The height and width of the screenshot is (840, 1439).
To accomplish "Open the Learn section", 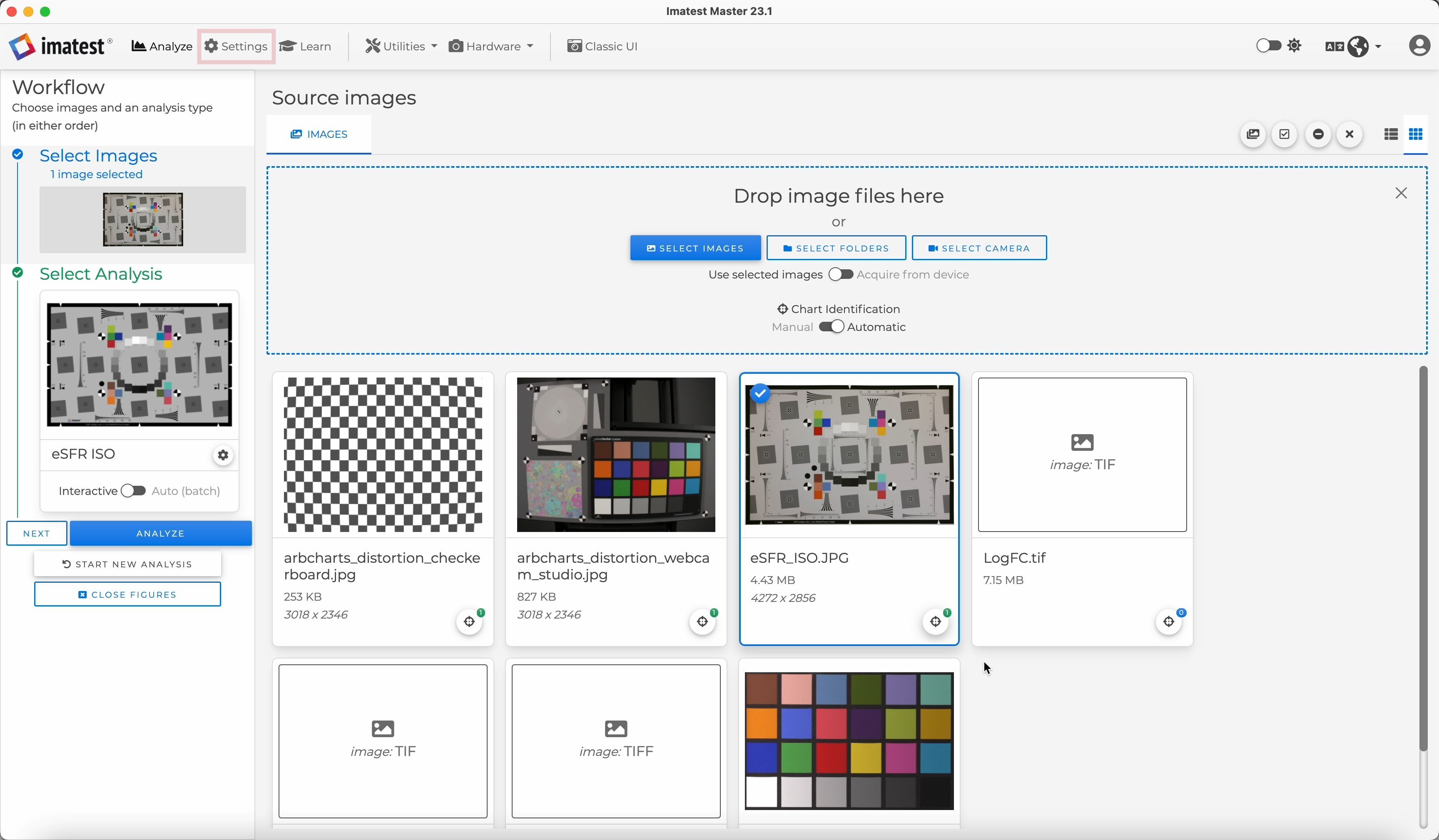I will (306, 46).
